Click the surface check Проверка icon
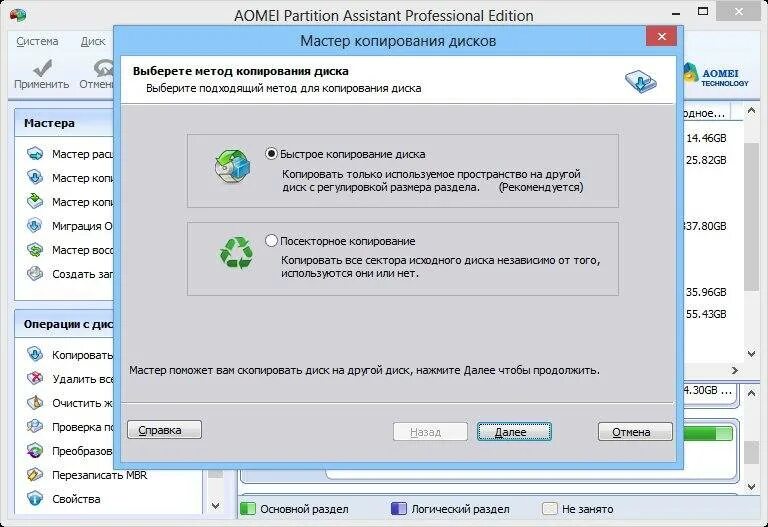Viewport: 768px width, 527px height. click(x=35, y=427)
